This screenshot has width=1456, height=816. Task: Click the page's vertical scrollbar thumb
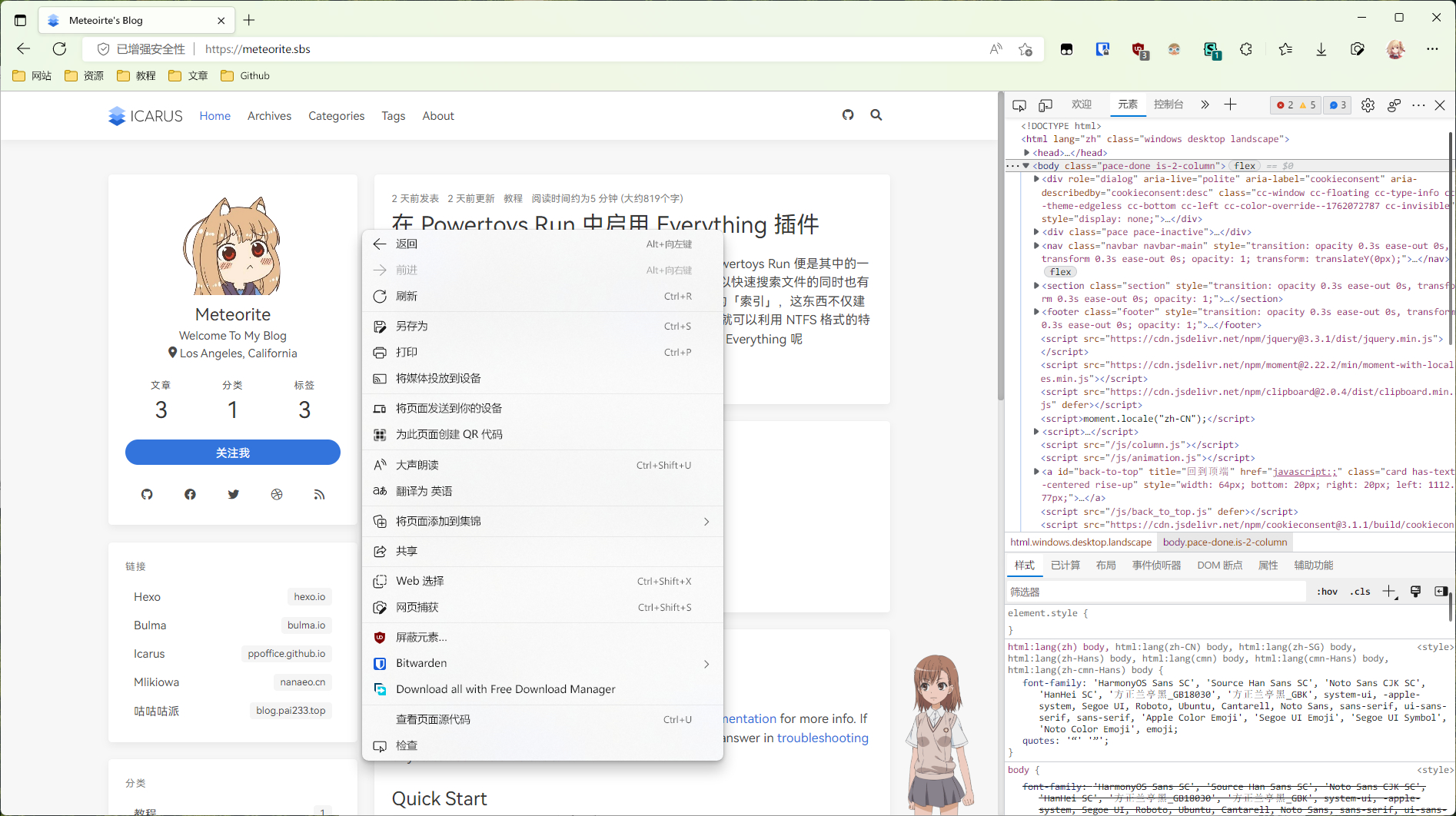click(1000, 246)
